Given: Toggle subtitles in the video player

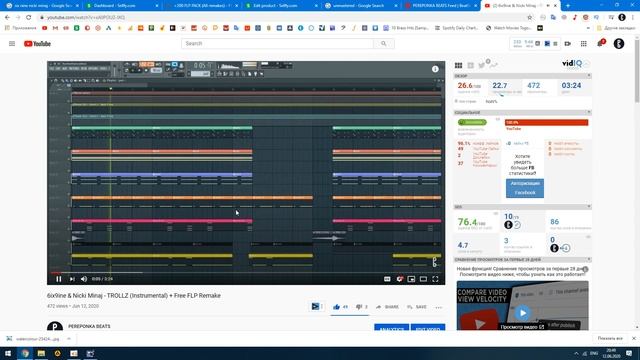Looking at the screenshot, I should (x=387, y=279).
